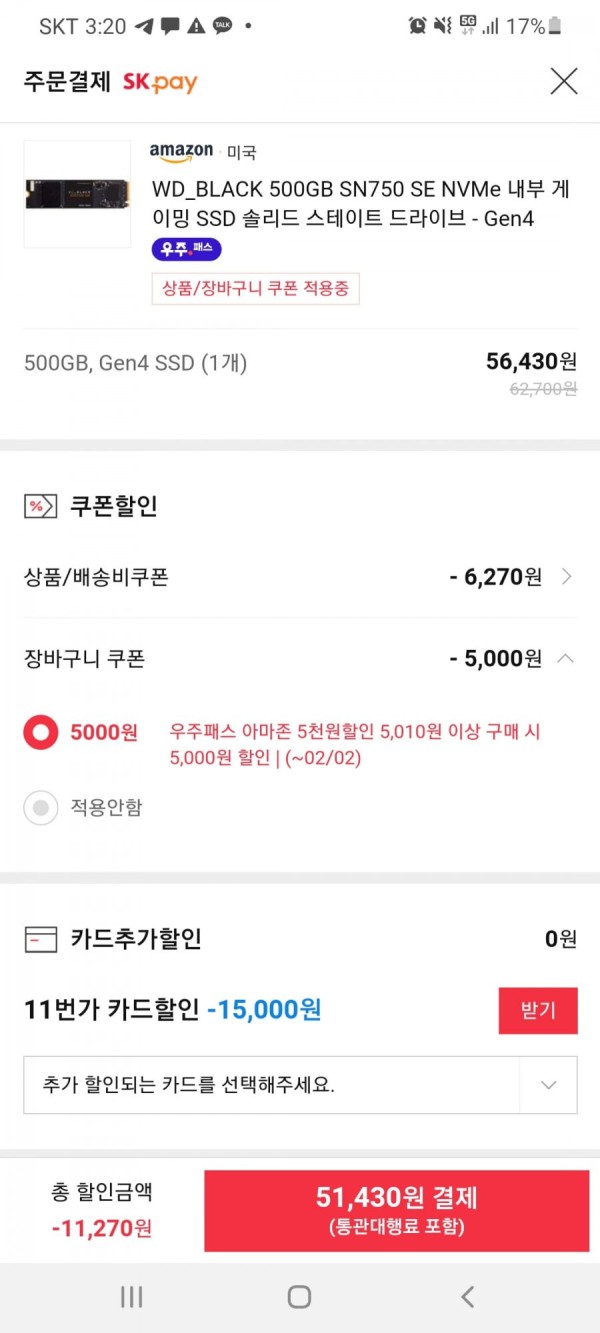Image resolution: width=600 pixels, height=1333 pixels.
Task: Tap the 상품/장바구니 쿠폰 적용중 label
Action: 255,289
